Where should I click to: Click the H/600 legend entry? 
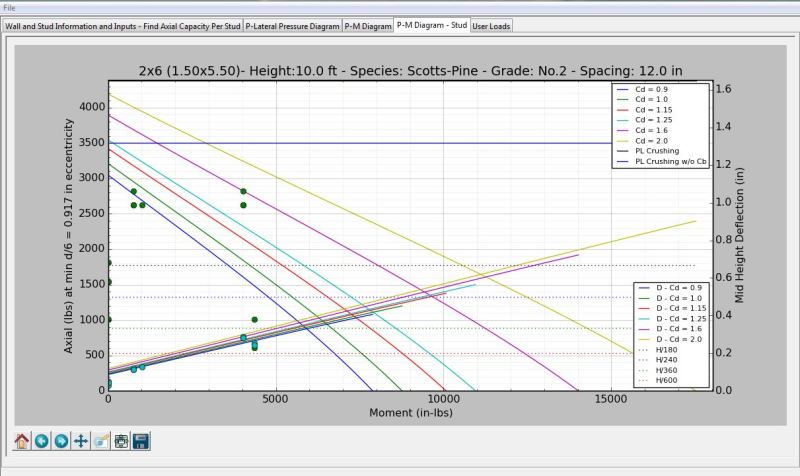point(658,380)
